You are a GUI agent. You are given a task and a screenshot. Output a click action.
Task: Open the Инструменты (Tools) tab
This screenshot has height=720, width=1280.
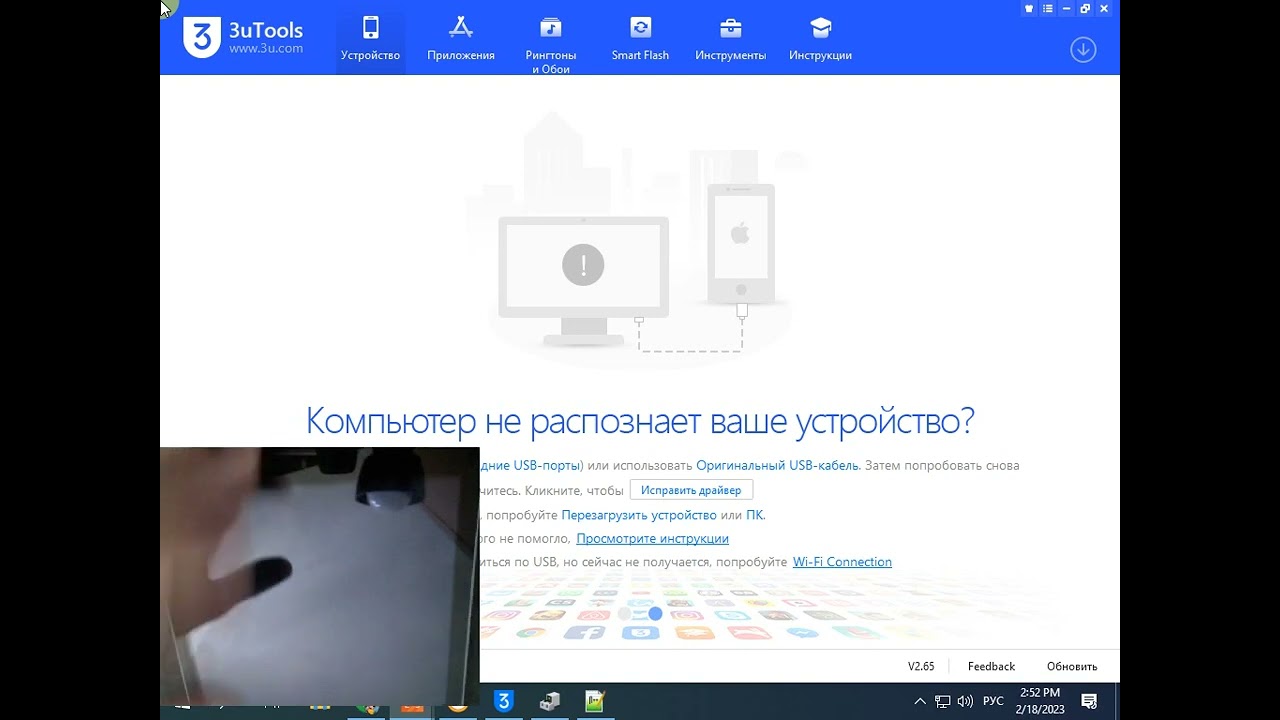(x=730, y=40)
